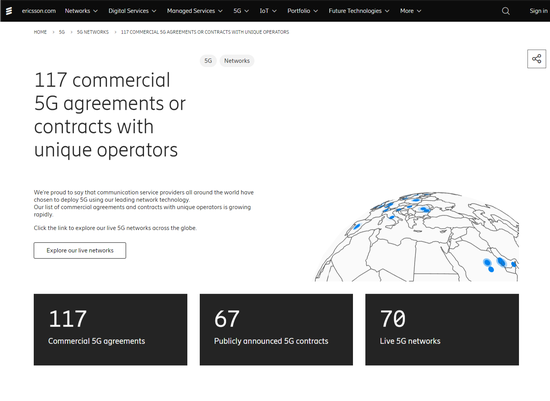Expand the Digital Services dropdown

point(132,11)
